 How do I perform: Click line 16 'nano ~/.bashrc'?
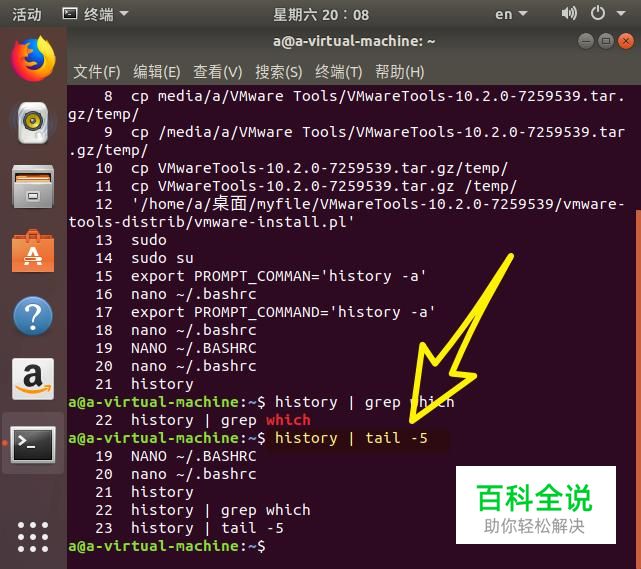[x=176, y=294]
